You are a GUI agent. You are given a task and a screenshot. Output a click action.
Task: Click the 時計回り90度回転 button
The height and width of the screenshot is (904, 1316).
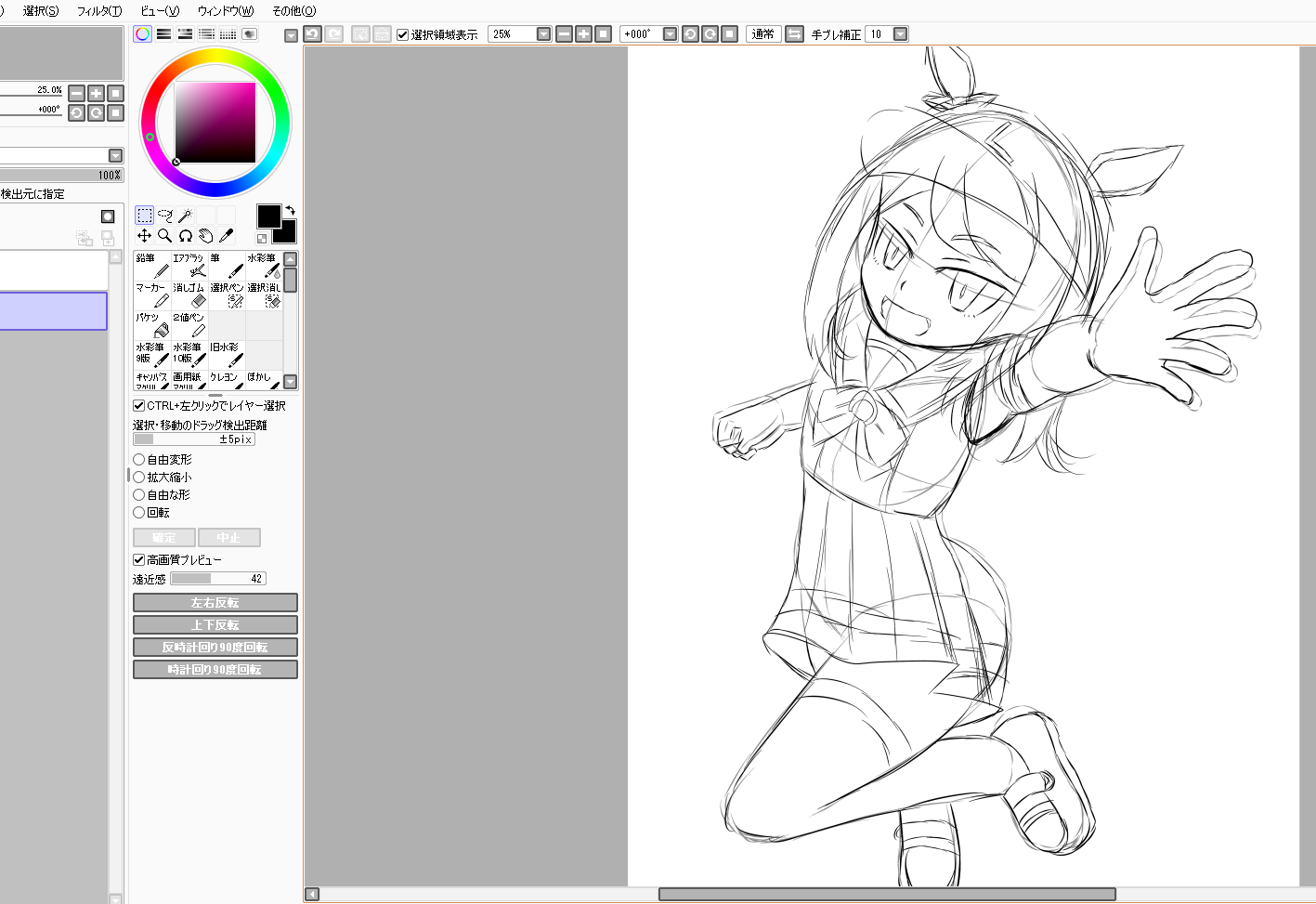click(215, 670)
